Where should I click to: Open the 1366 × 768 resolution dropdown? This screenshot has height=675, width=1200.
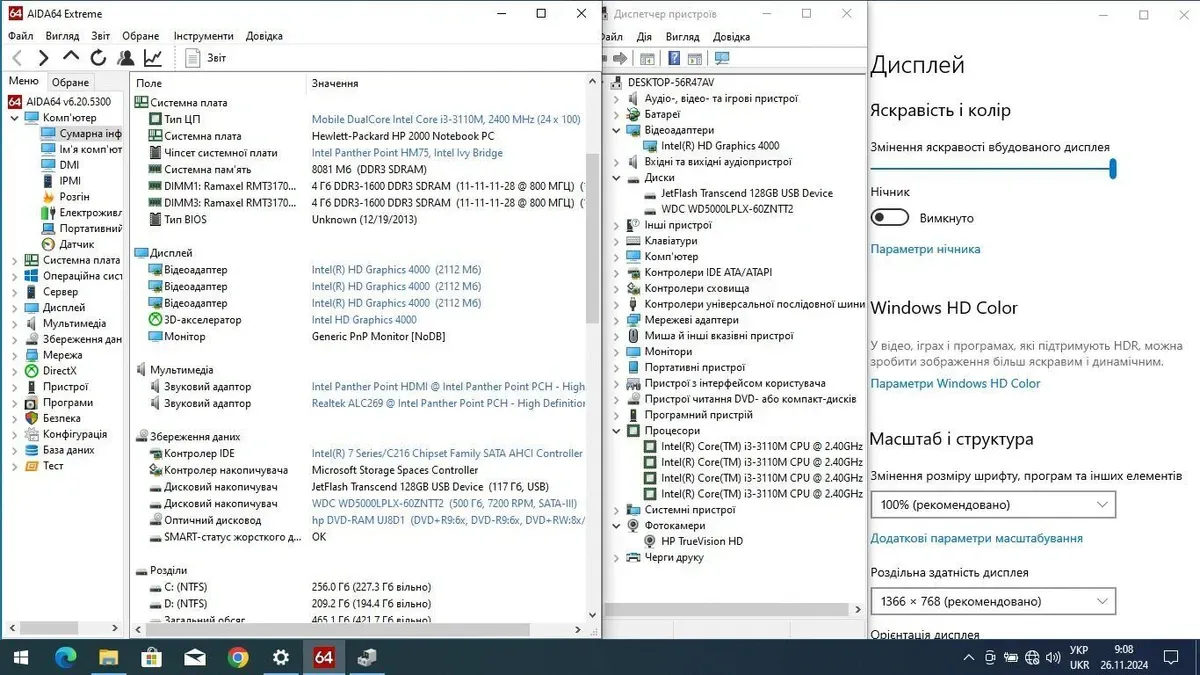pyautogui.click(x=992, y=601)
